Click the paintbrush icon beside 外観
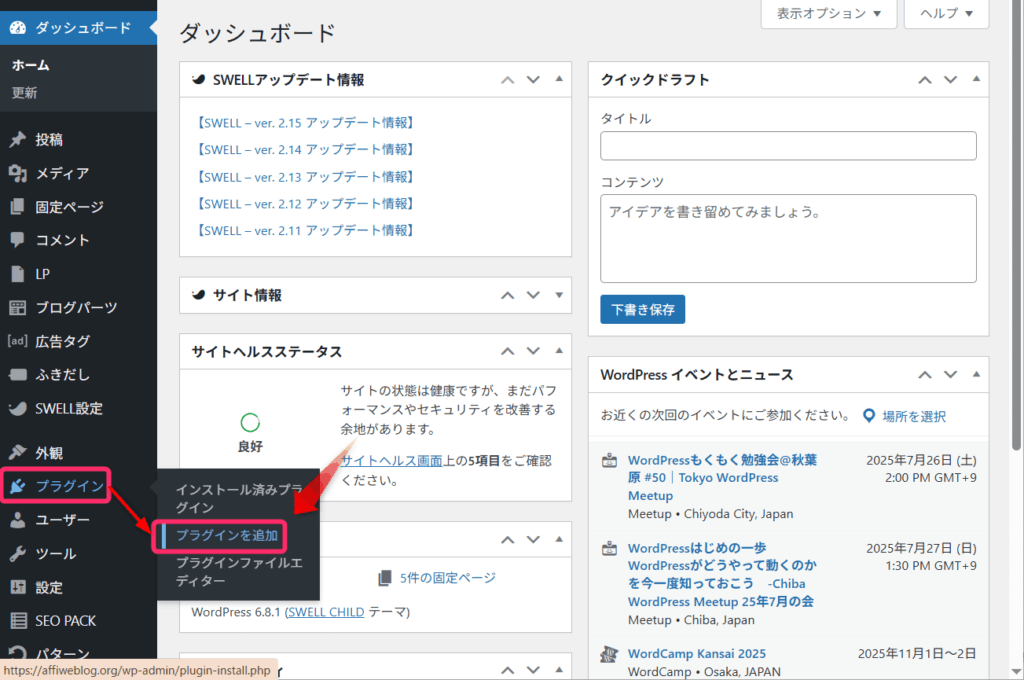Viewport: 1024px width, 680px height. pyautogui.click(x=18, y=452)
